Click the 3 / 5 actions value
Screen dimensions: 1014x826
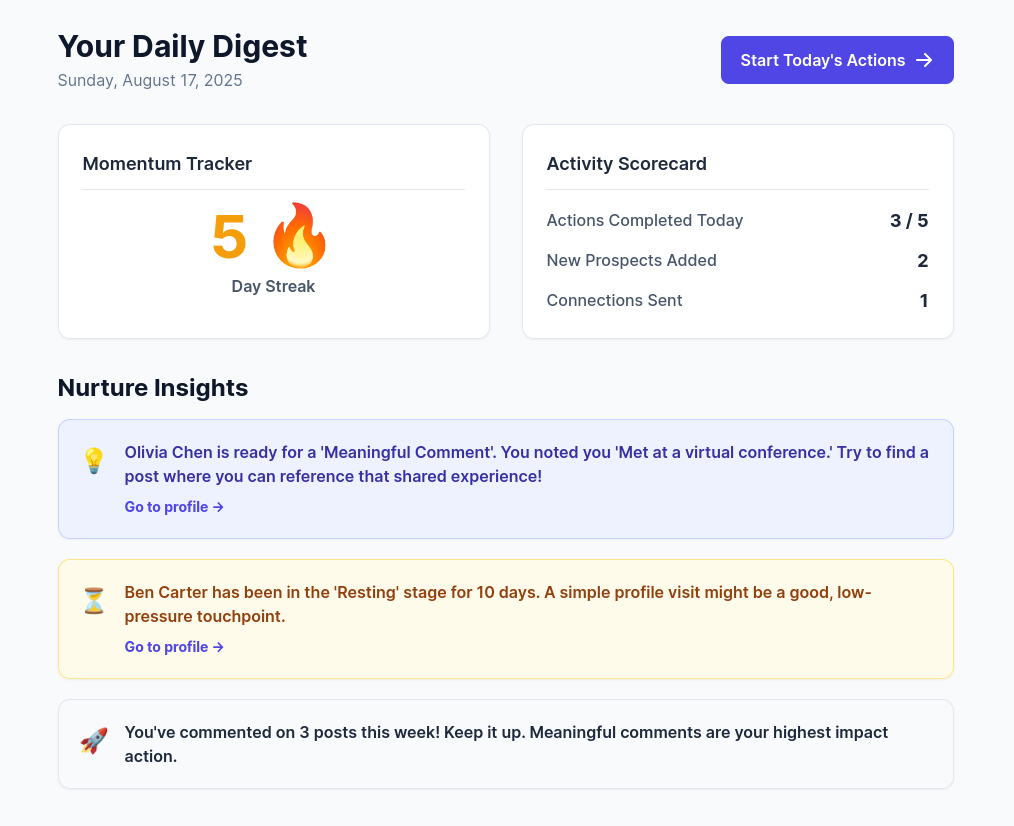pos(909,221)
